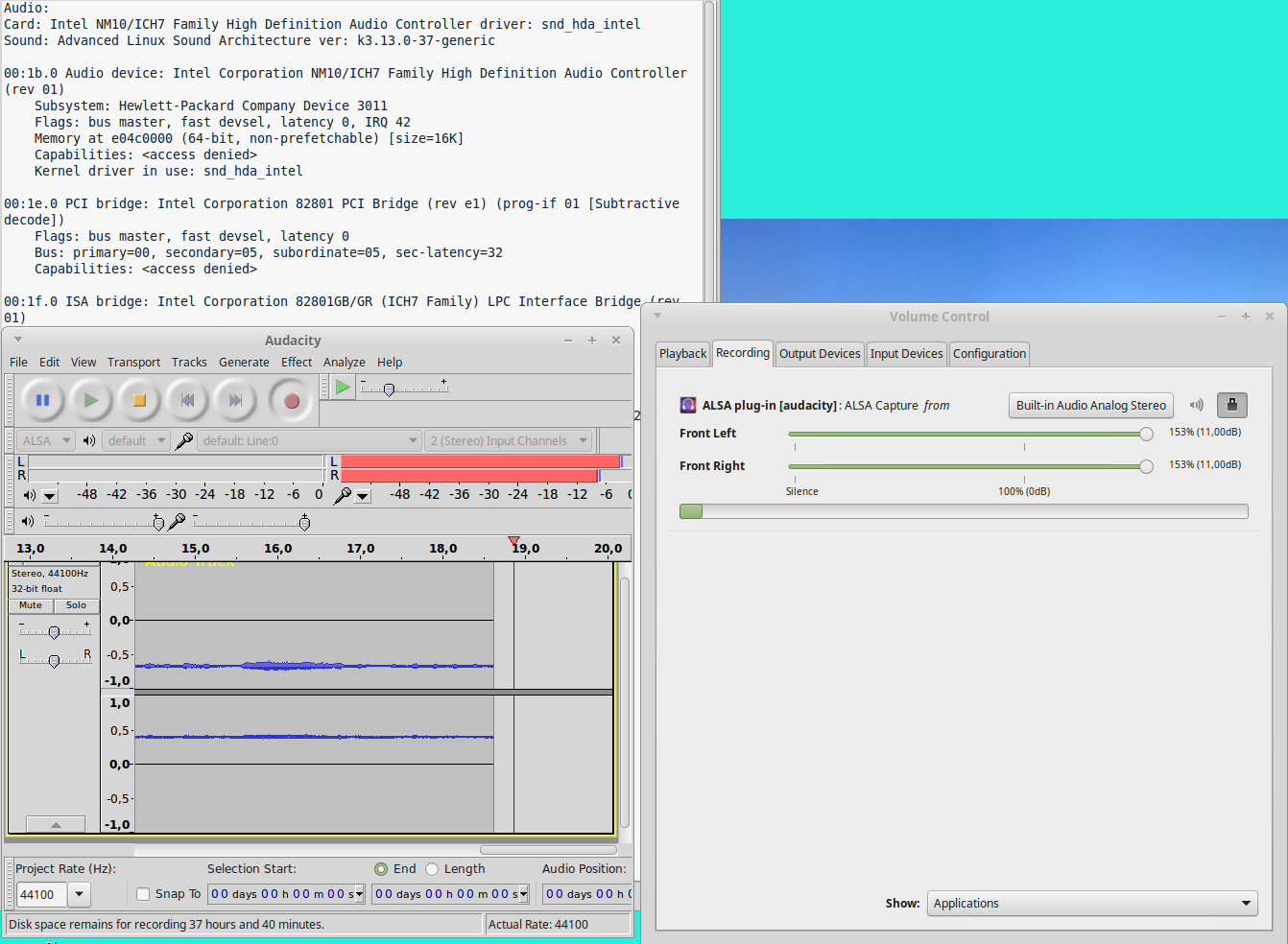
Task: Switch to the Output Devices tab
Action: [x=820, y=354]
